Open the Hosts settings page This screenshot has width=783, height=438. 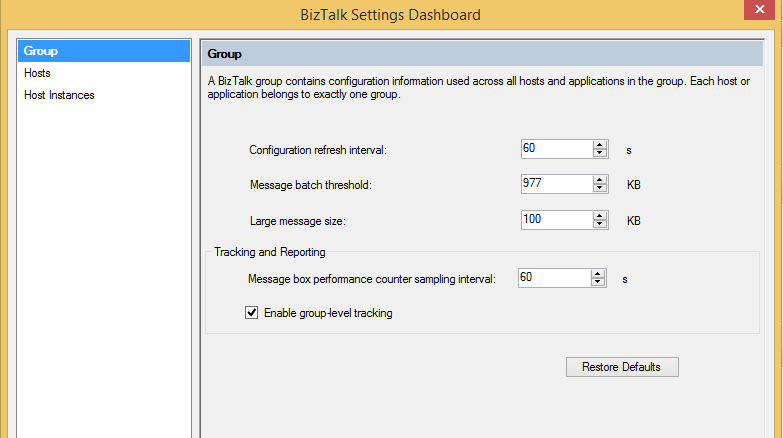coord(37,73)
